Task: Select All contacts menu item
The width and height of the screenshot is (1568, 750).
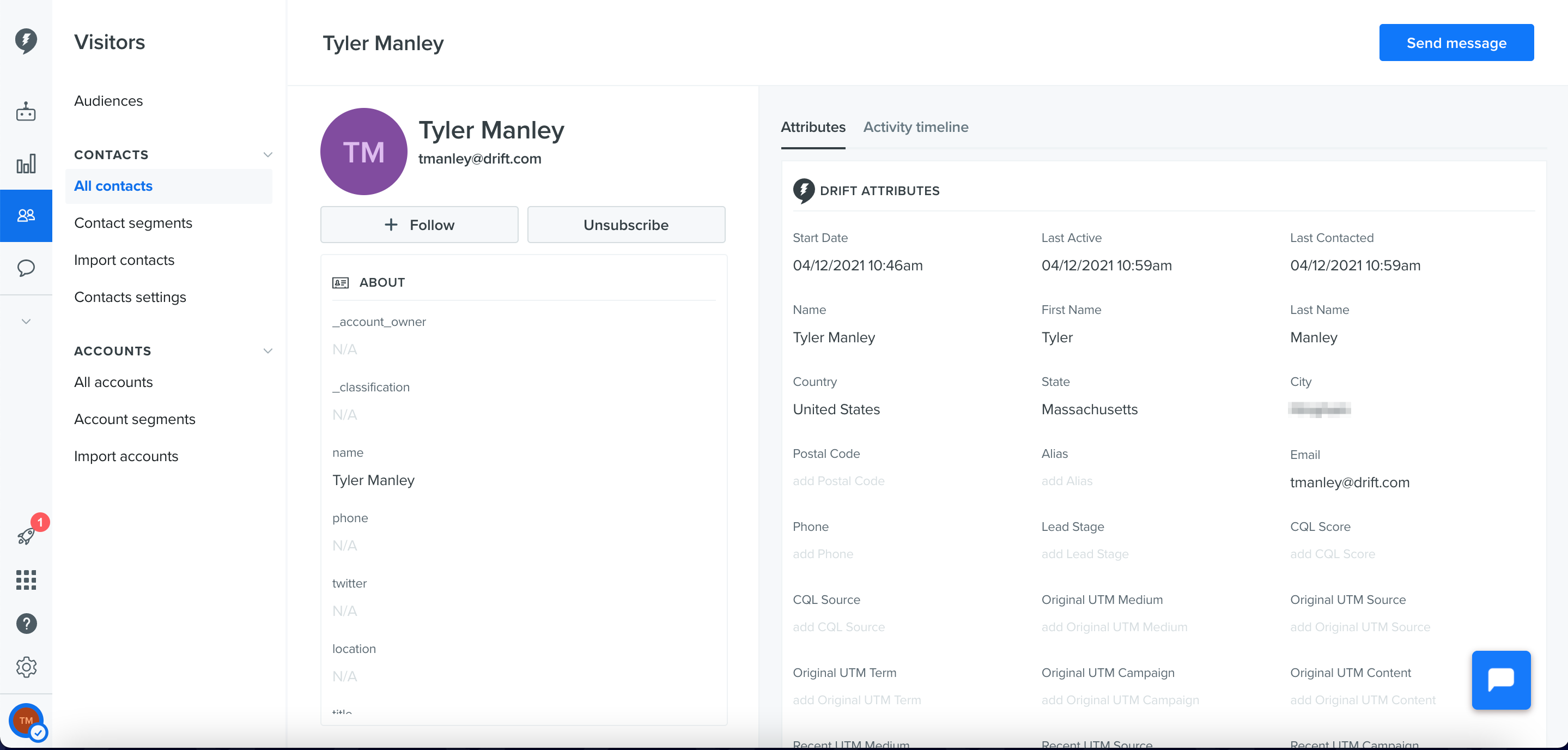Action: [x=168, y=186]
